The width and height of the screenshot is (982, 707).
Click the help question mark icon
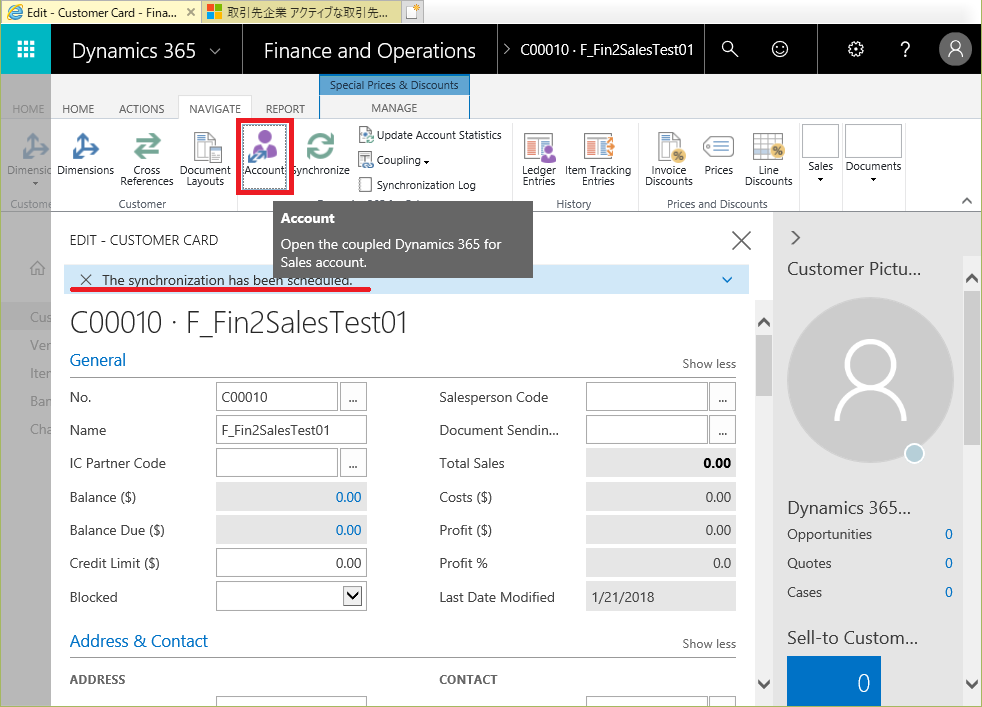[905, 49]
